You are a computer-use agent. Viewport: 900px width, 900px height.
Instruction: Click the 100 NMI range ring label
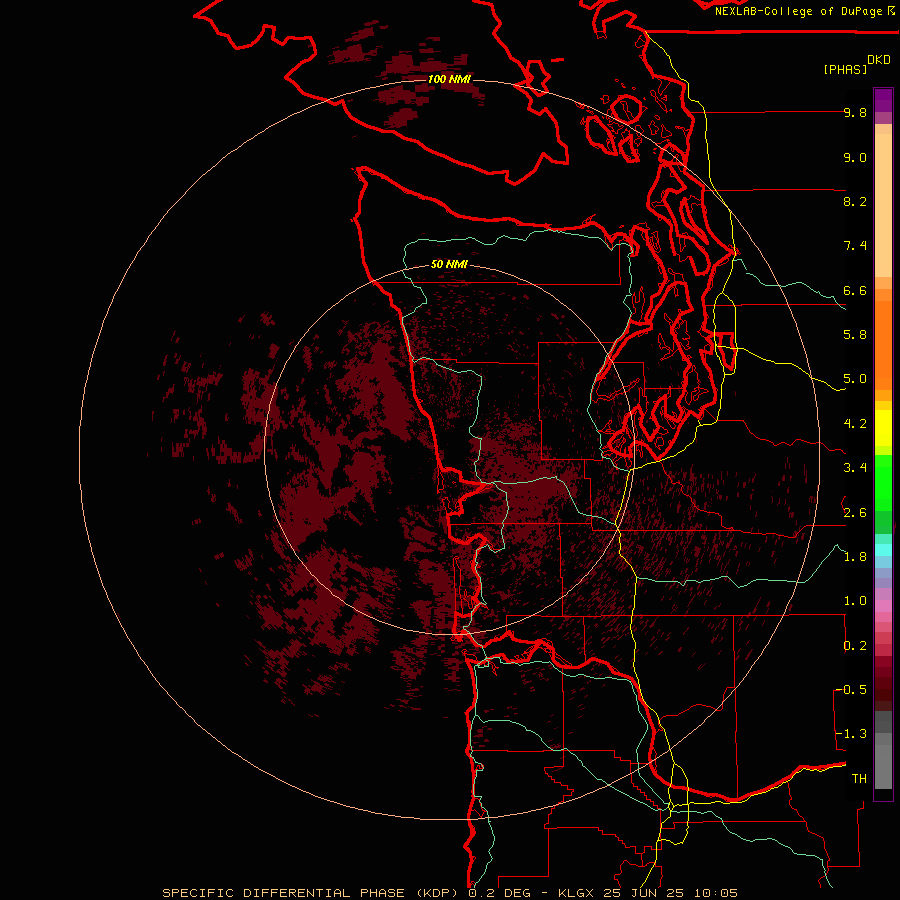(449, 79)
